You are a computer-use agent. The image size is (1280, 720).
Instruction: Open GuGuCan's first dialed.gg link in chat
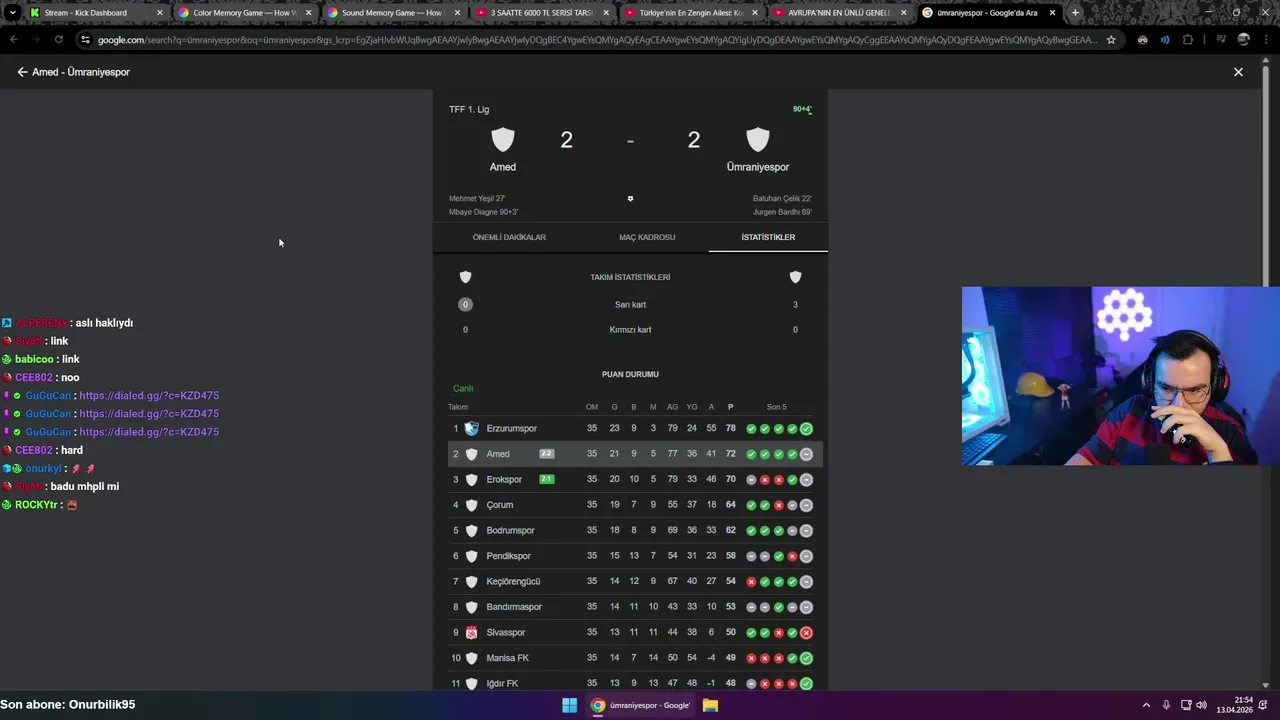[149, 395]
